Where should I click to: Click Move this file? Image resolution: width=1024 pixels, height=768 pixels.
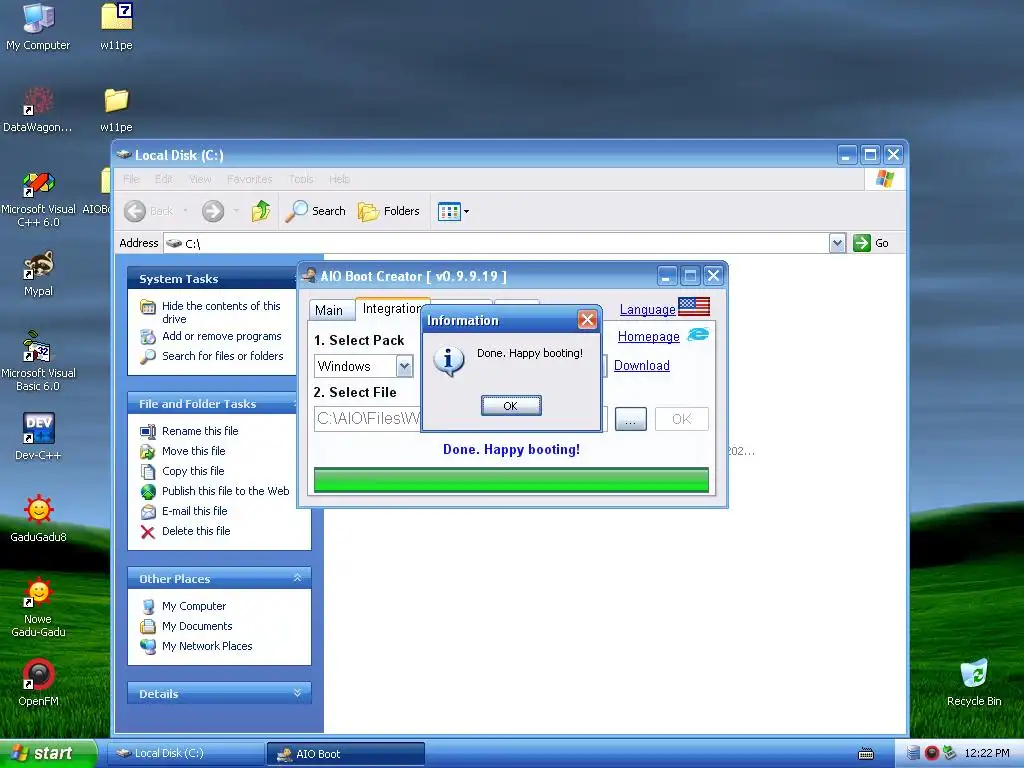tap(193, 451)
